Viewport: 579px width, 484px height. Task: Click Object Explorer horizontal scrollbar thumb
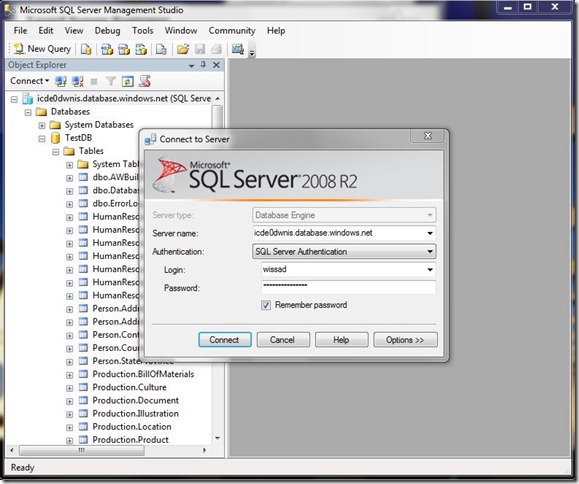pyautogui.click(x=82, y=450)
